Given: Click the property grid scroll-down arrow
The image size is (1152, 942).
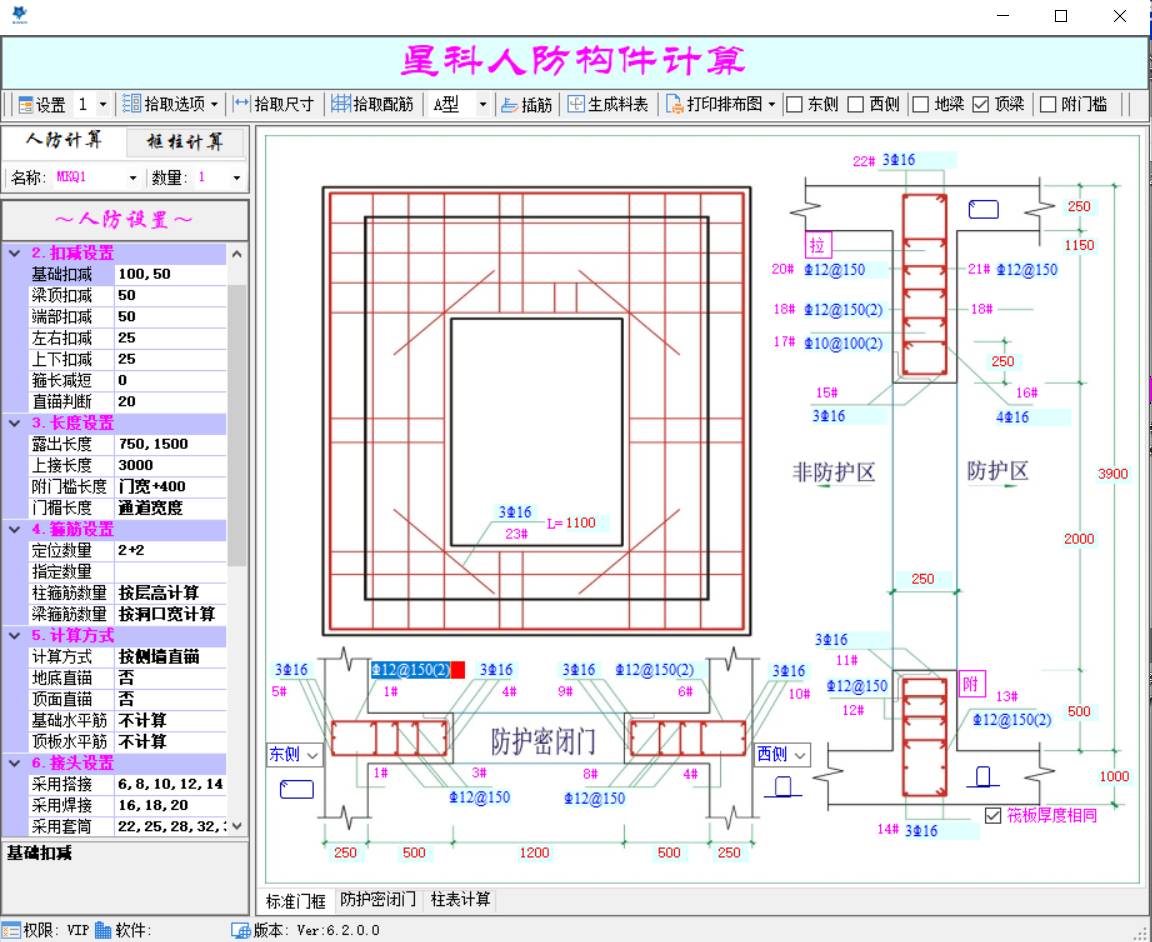Looking at the screenshot, I should point(237,826).
